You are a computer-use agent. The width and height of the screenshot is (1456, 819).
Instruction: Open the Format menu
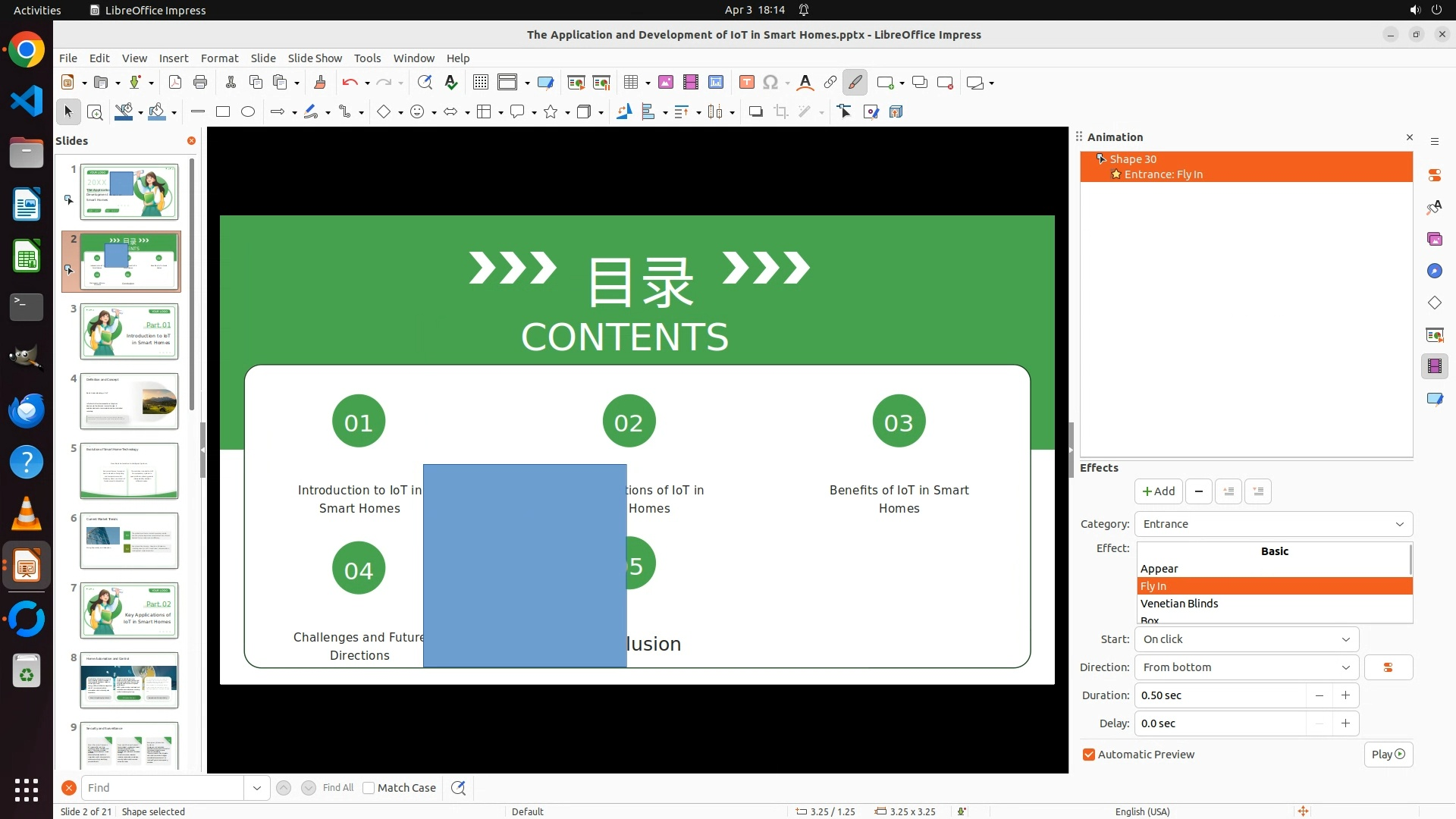[x=219, y=58]
